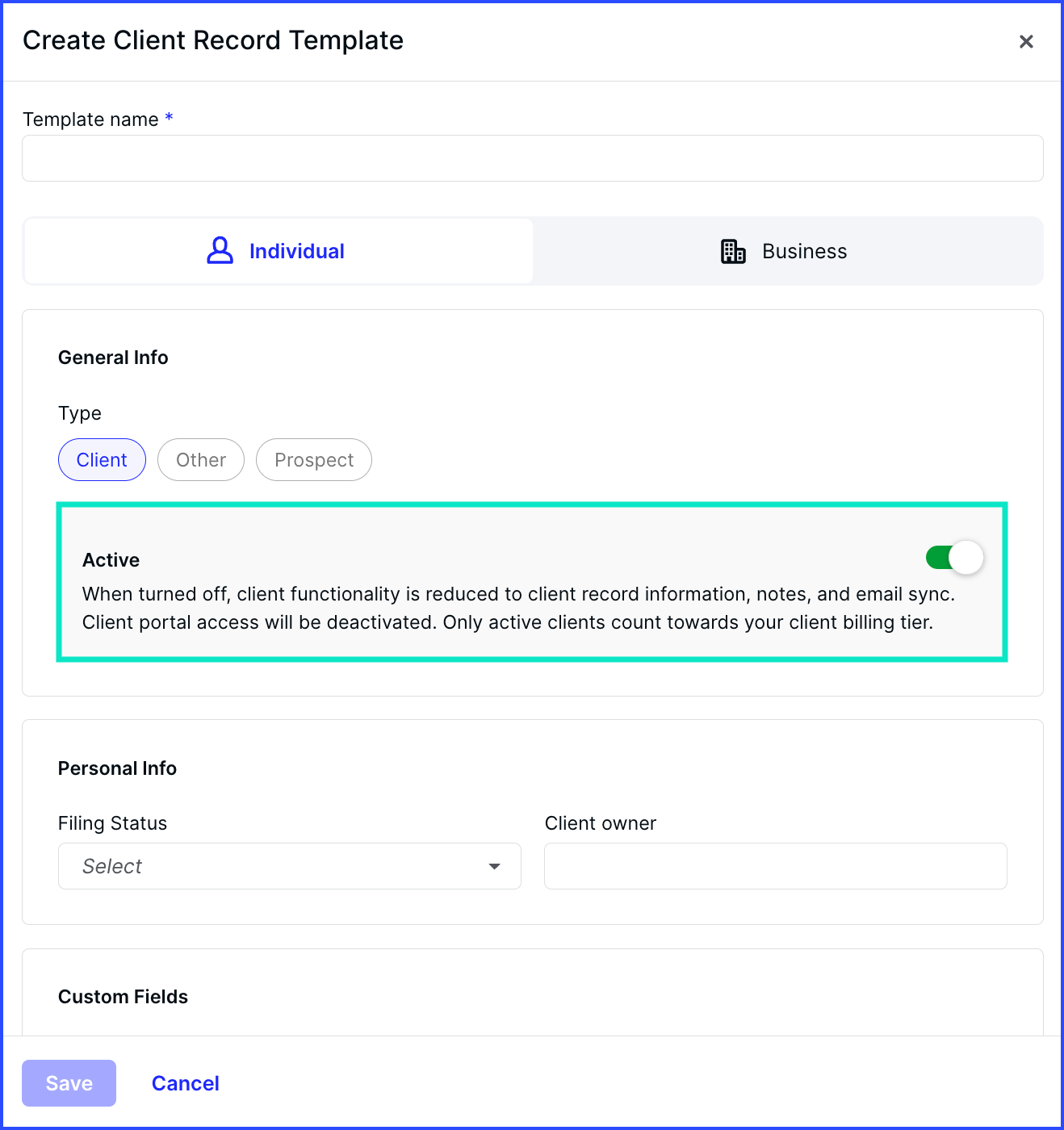The image size is (1064, 1130).
Task: Click the Personal Info section heading
Action: pos(117,768)
